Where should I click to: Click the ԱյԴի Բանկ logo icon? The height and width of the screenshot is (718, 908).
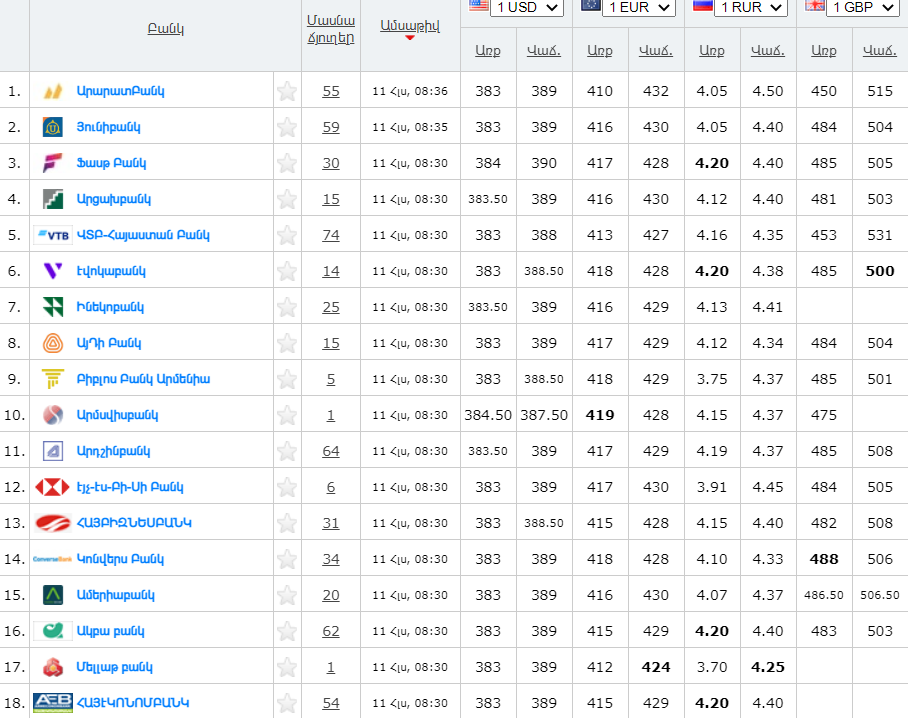53,343
